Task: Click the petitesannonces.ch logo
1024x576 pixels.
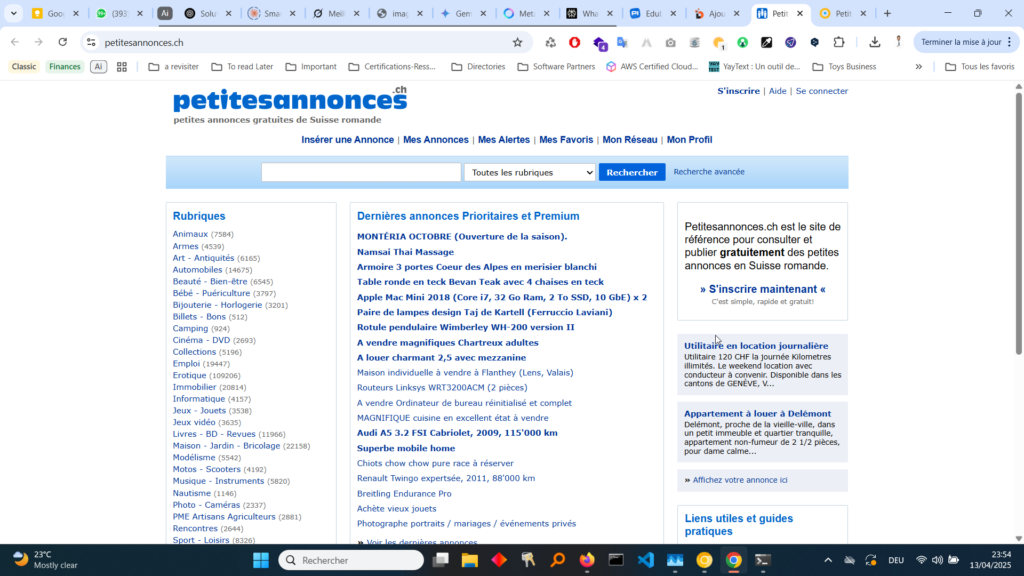Action: (x=290, y=99)
